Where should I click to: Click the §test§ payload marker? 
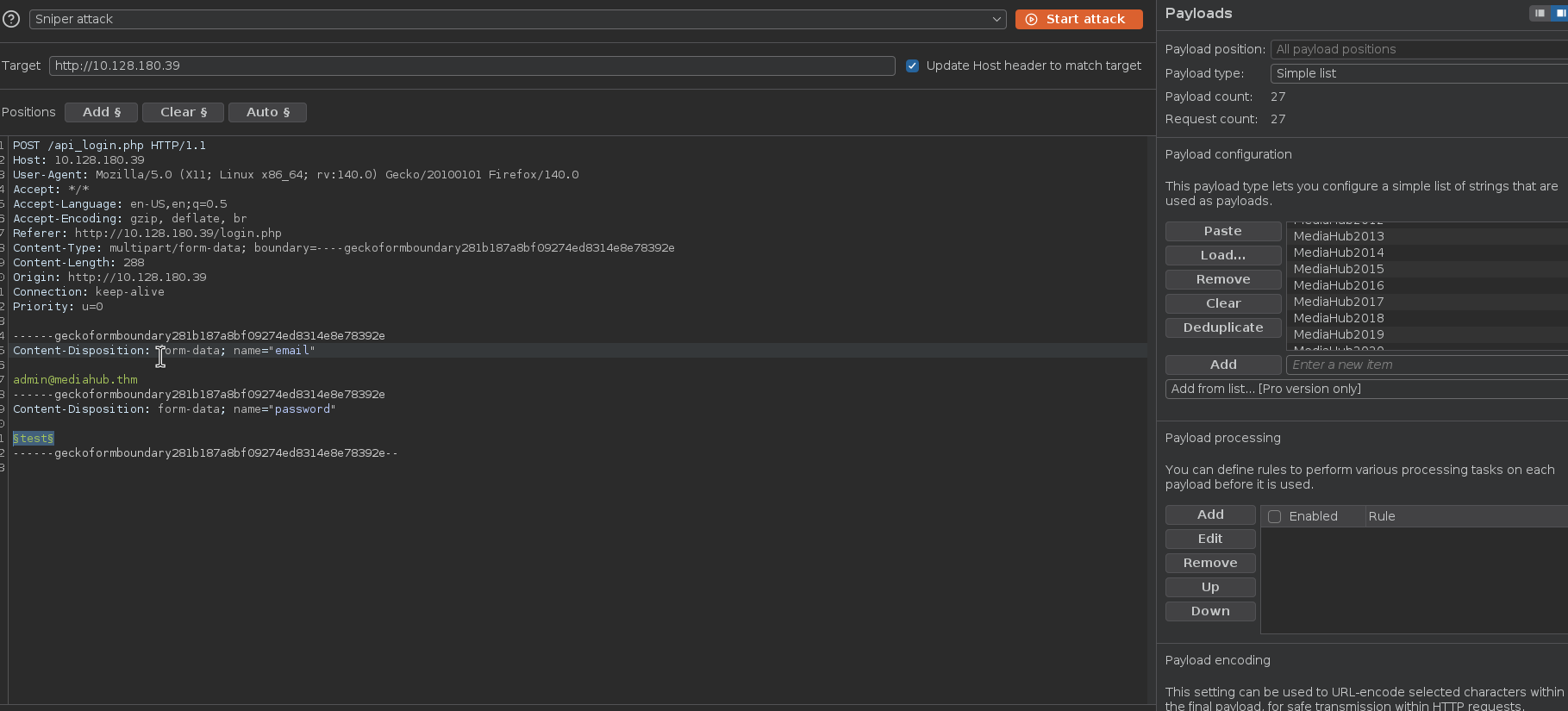pos(33,439)
